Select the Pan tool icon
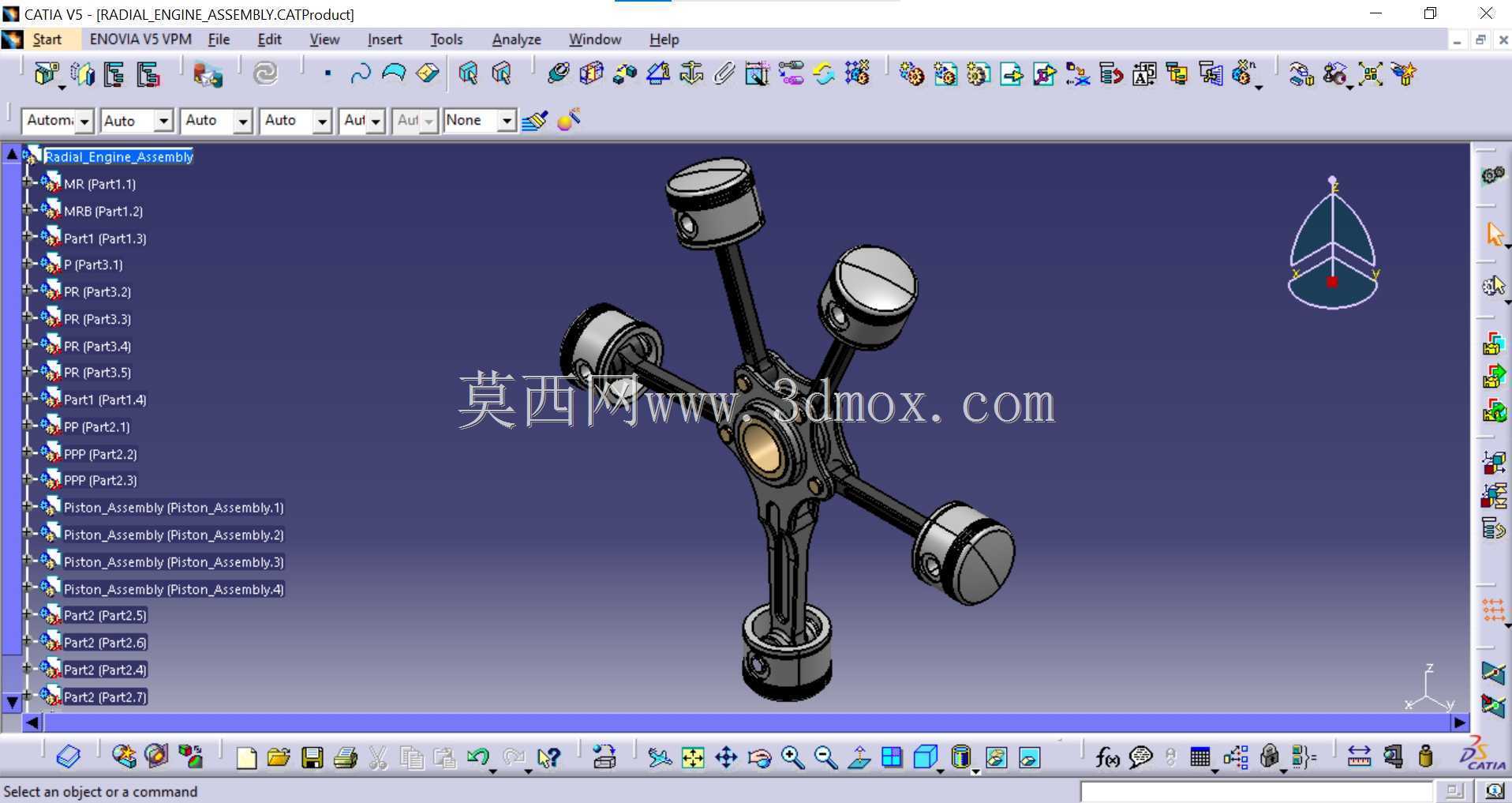 click(726, 758)
